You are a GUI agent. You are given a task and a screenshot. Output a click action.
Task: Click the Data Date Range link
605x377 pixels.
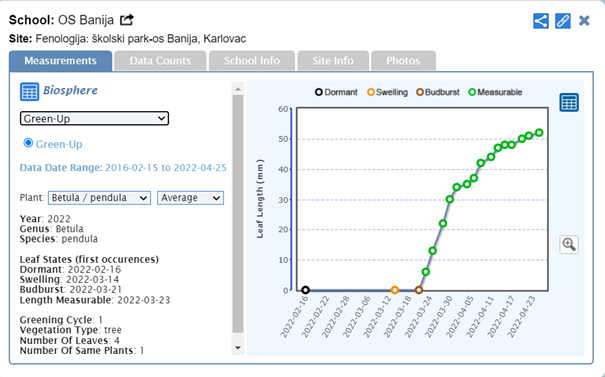(x=123, y=168)
